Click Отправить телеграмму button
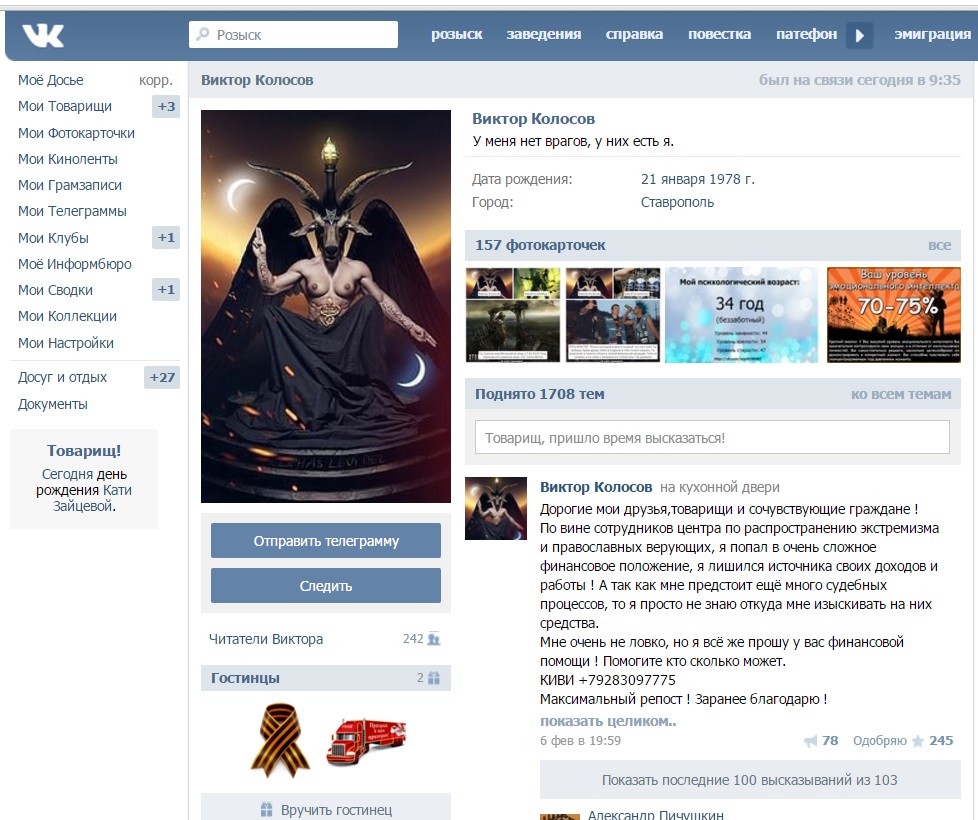Screen dimensions: 978x820 (x=326, y=541)
